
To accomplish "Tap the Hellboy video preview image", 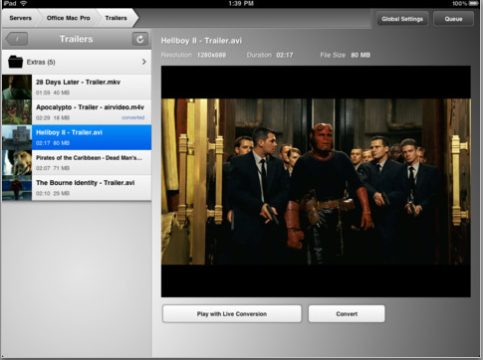I will pyautogui.click(x=316, y=181).
